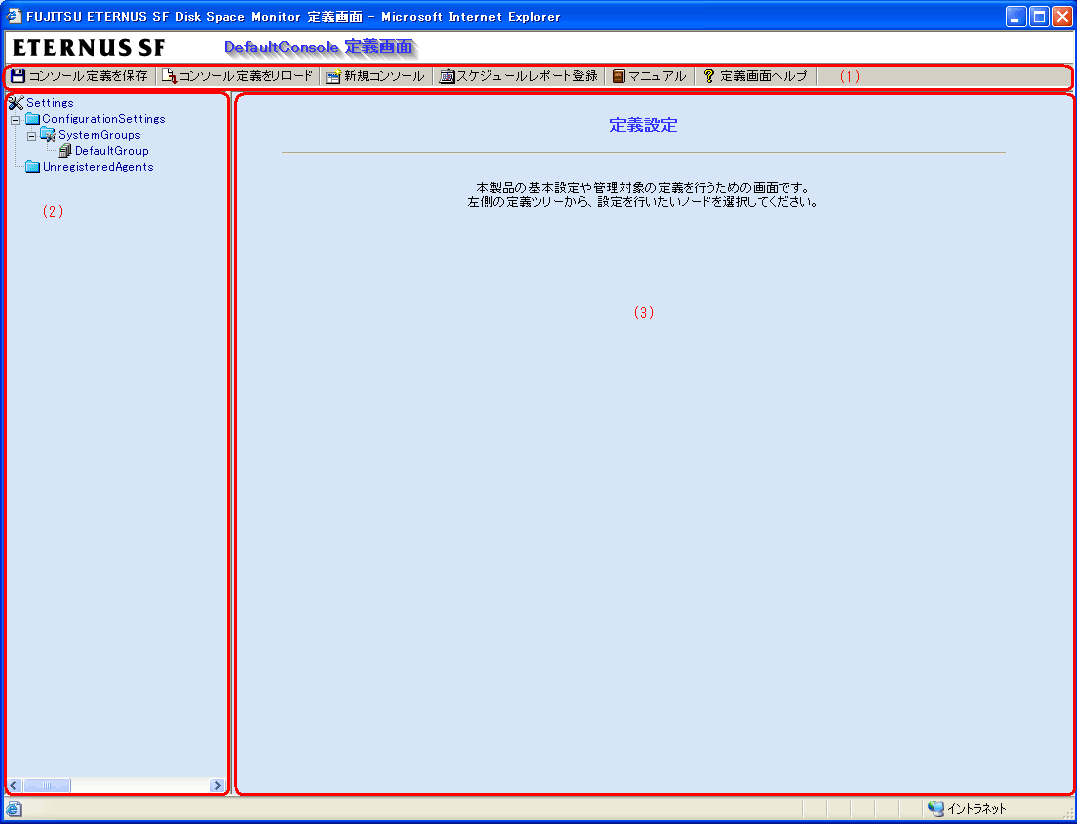
Task: Open スケジュールレポート登録 toolbar item
Action: coord(519,76)
